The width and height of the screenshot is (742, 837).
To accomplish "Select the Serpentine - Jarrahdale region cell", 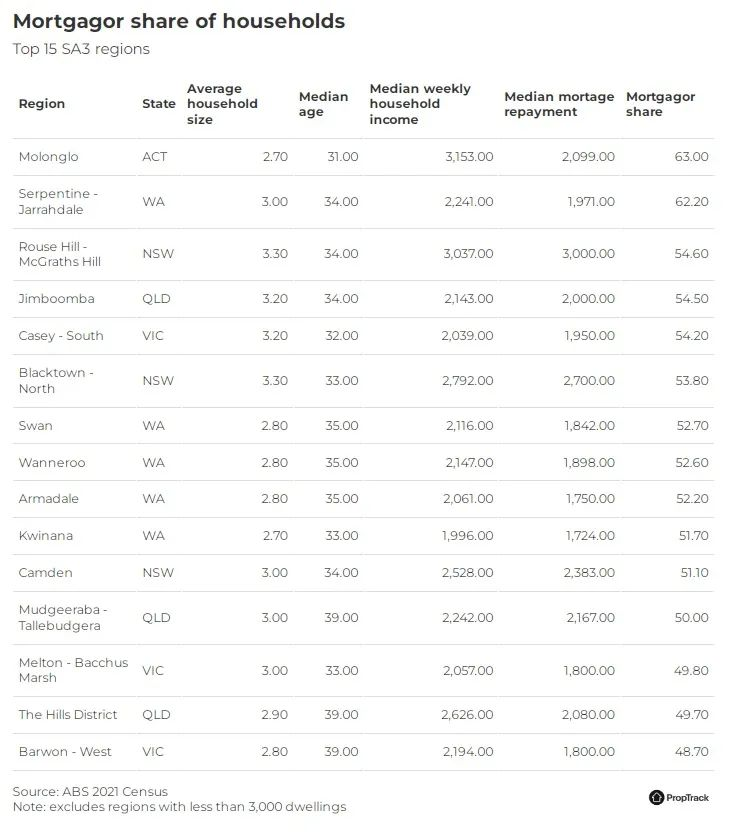I will 58,201.
